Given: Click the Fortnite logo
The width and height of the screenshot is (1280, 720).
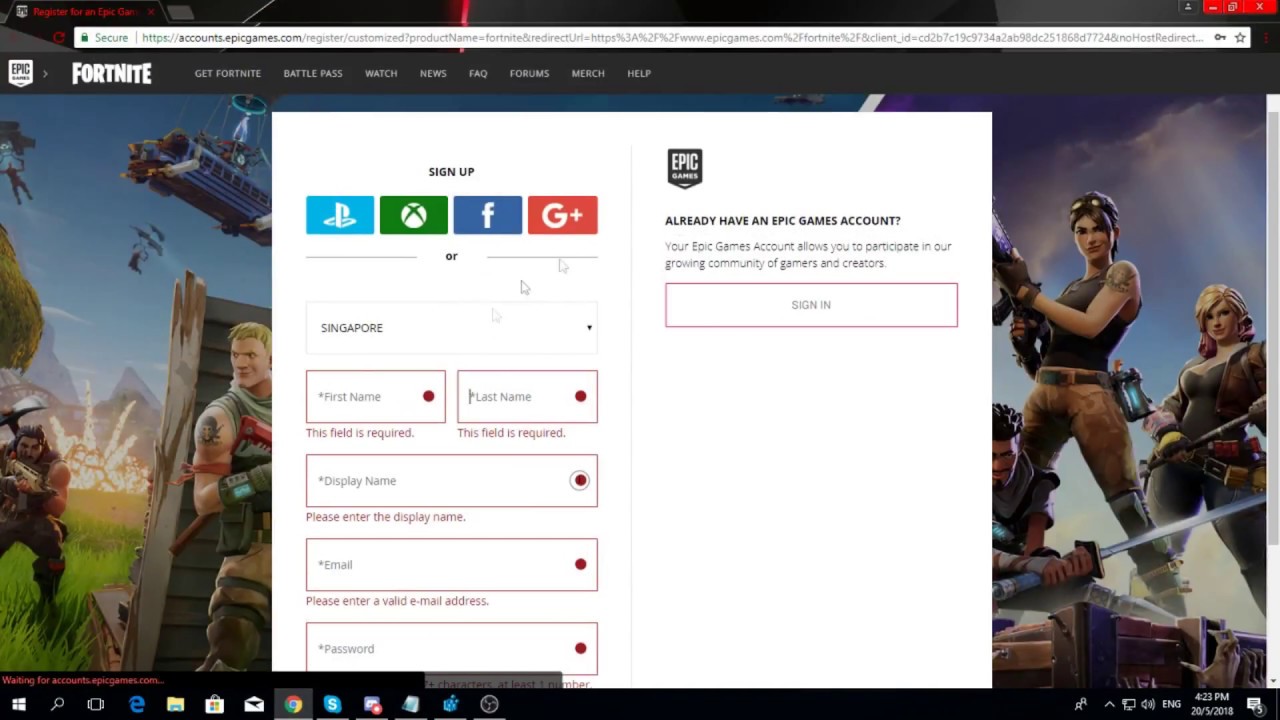Looking at the screenshot, I should click(x=112, y=73).
